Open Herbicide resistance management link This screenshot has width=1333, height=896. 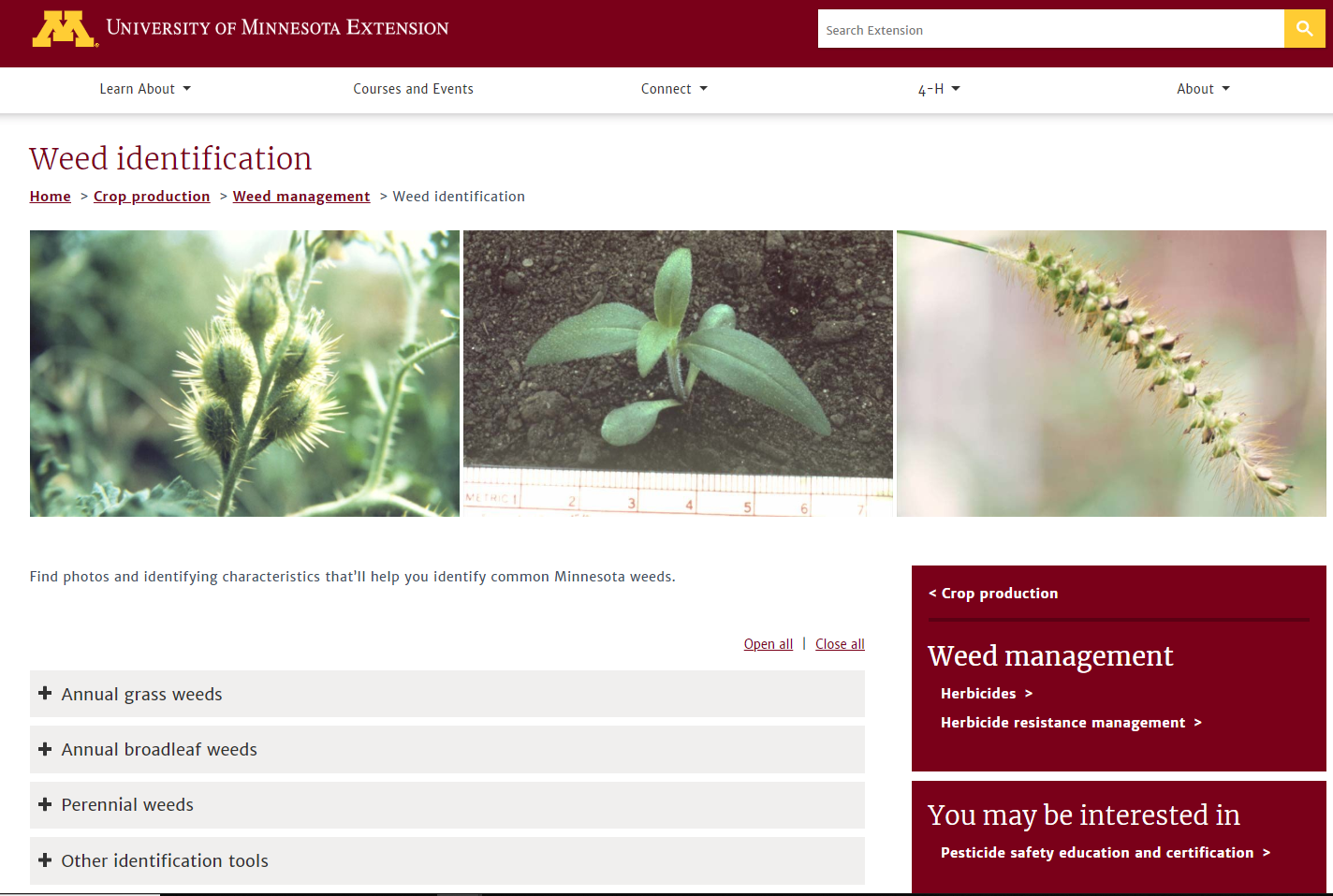click(1071, 723)
